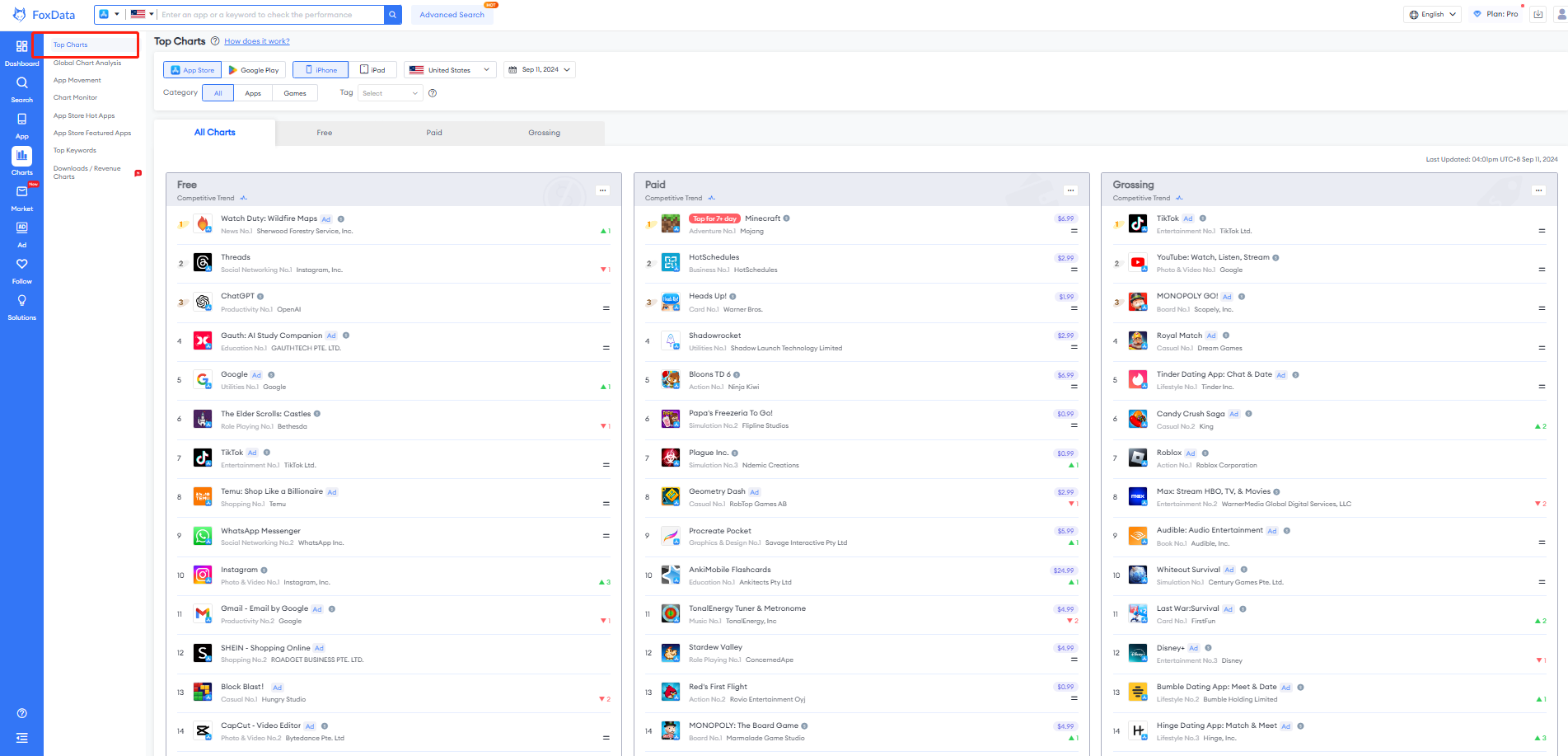The height and width of the screenshot is (756, 1568).
Task: Collapse the sidebar menu icon at bottom
Action: 21,738
